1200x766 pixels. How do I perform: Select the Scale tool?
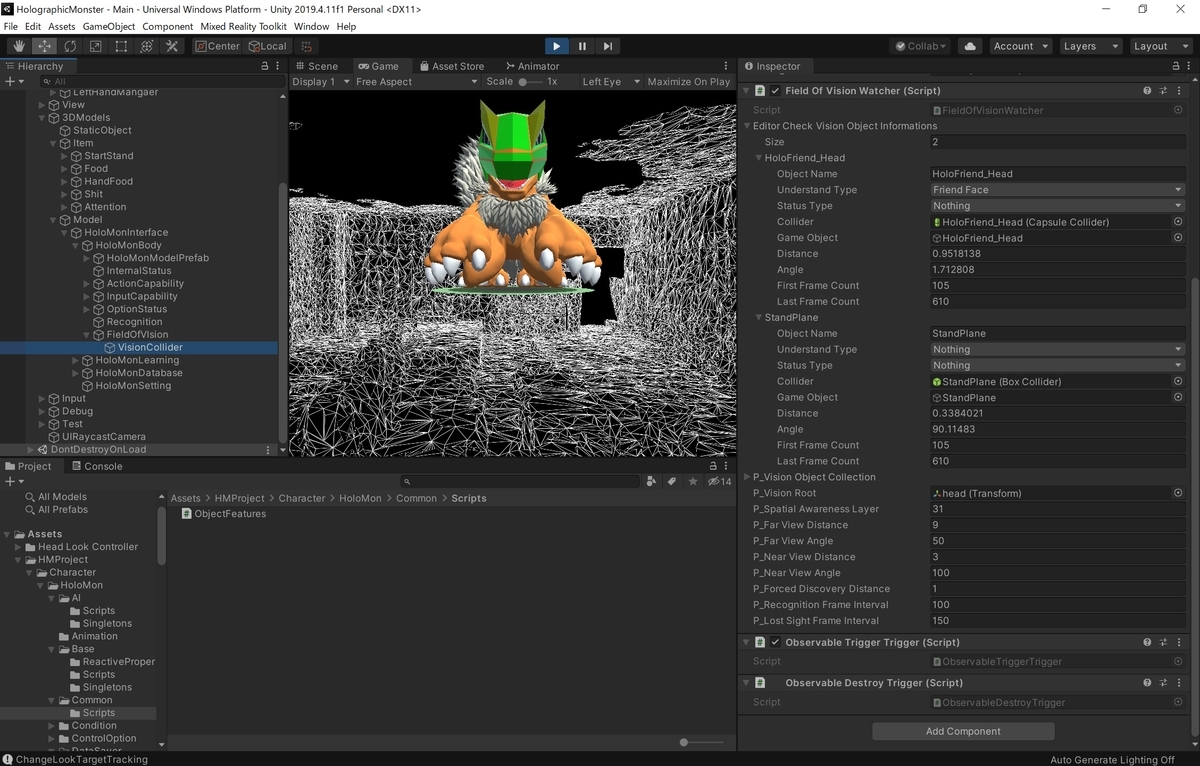coord(96,46)
